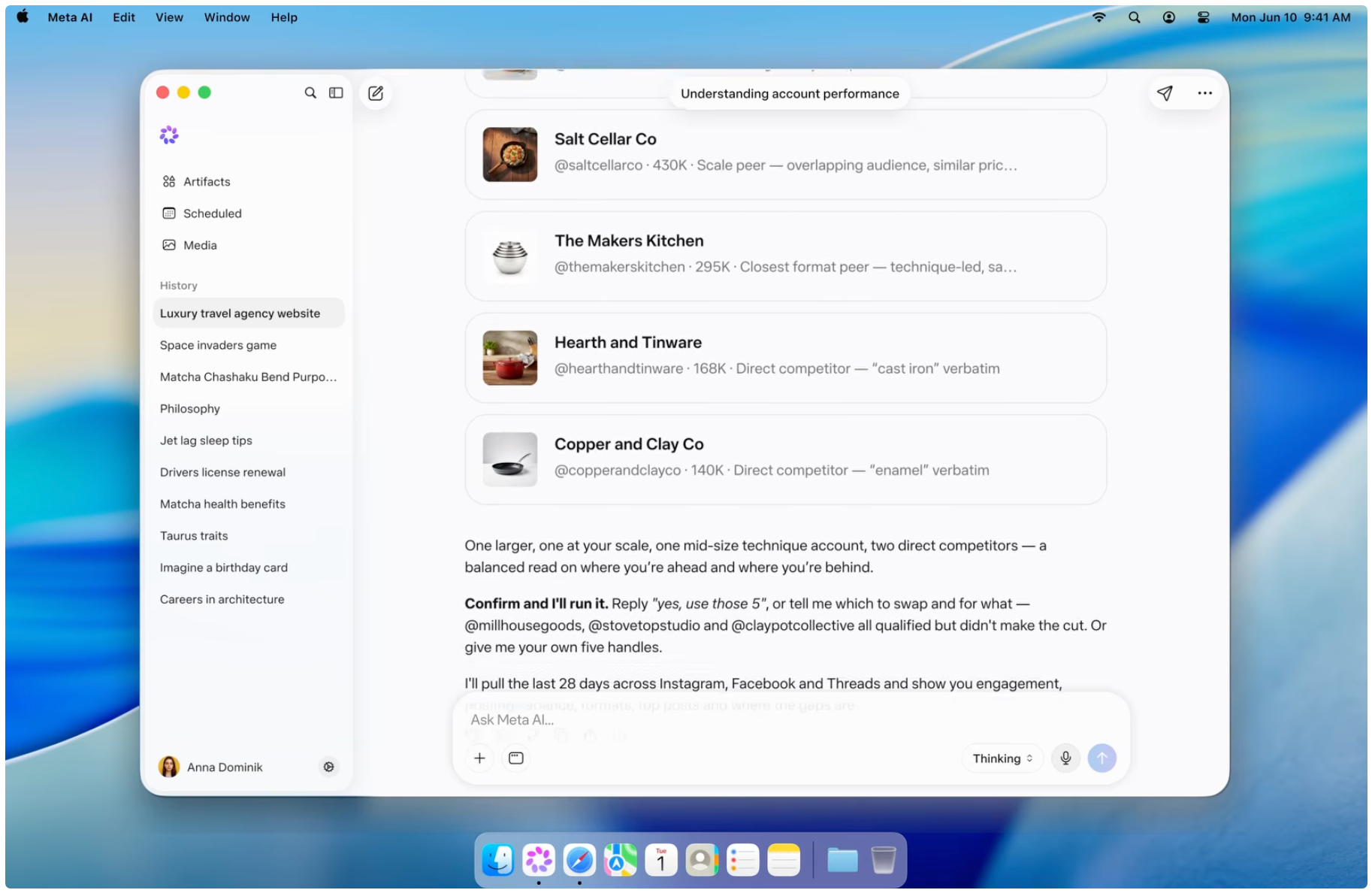1372x893 pixels.
Task: Open the Matcha Chashaku Bend Purpo… chat
Action: click(x=249, y=377)
